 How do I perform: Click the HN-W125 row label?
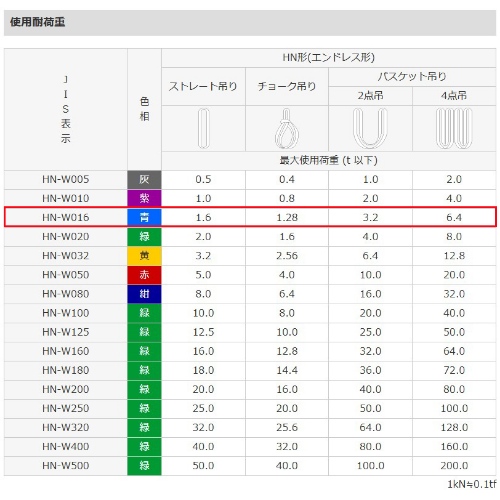tap(66, 332)
